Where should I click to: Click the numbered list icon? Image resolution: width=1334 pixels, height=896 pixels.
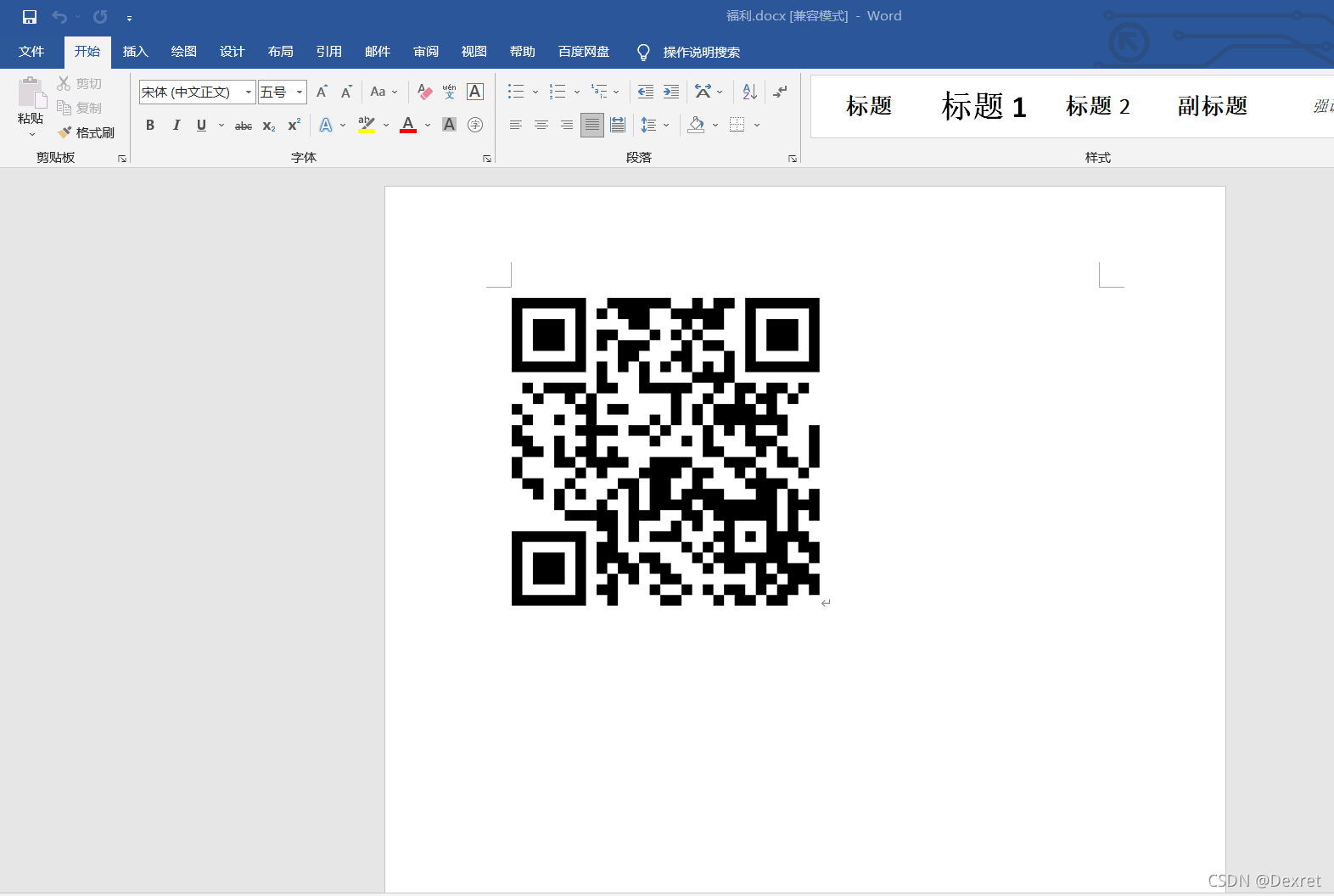pyautogui.click(x=558, y=92)
